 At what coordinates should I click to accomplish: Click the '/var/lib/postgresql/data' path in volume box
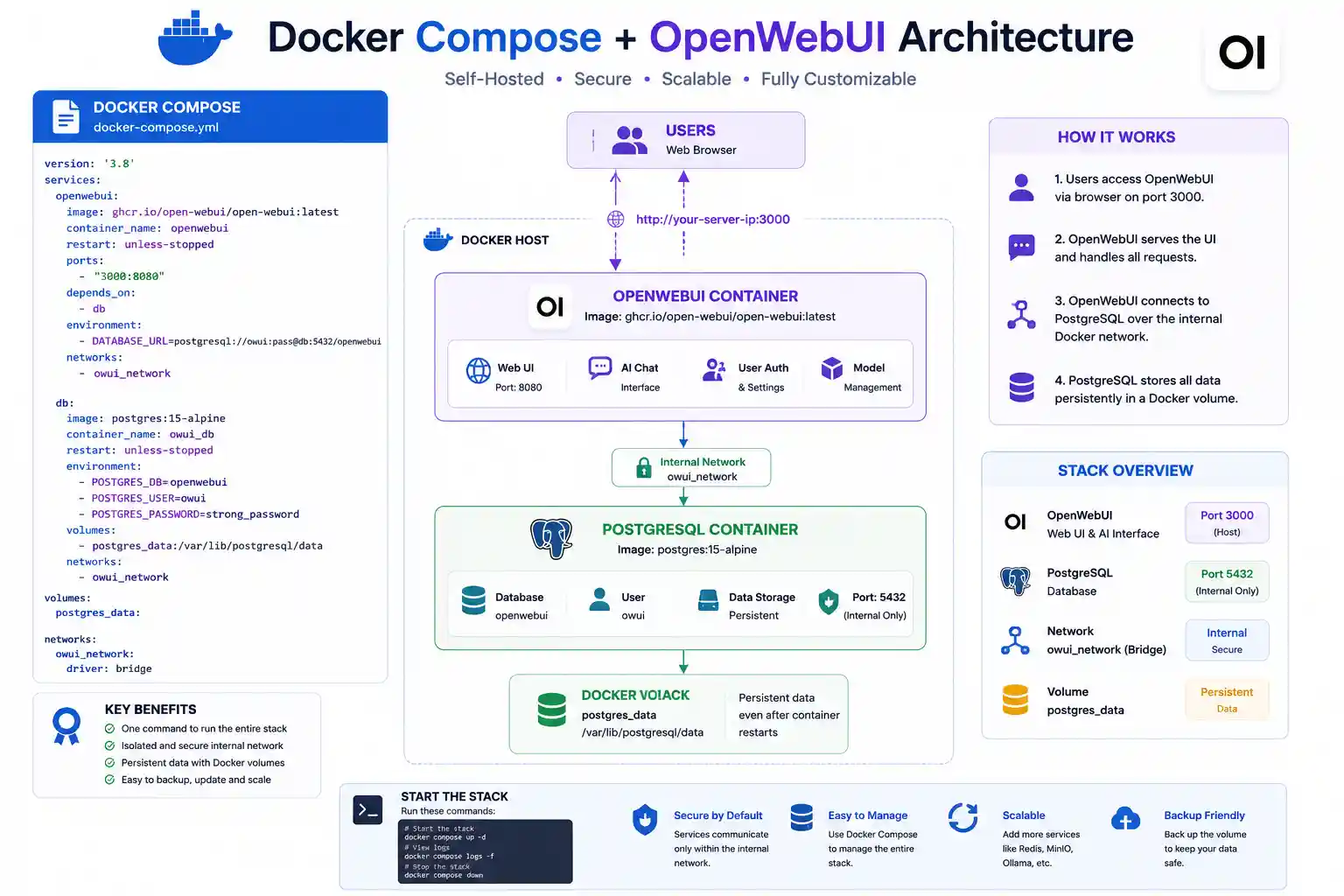click(642, 732)
